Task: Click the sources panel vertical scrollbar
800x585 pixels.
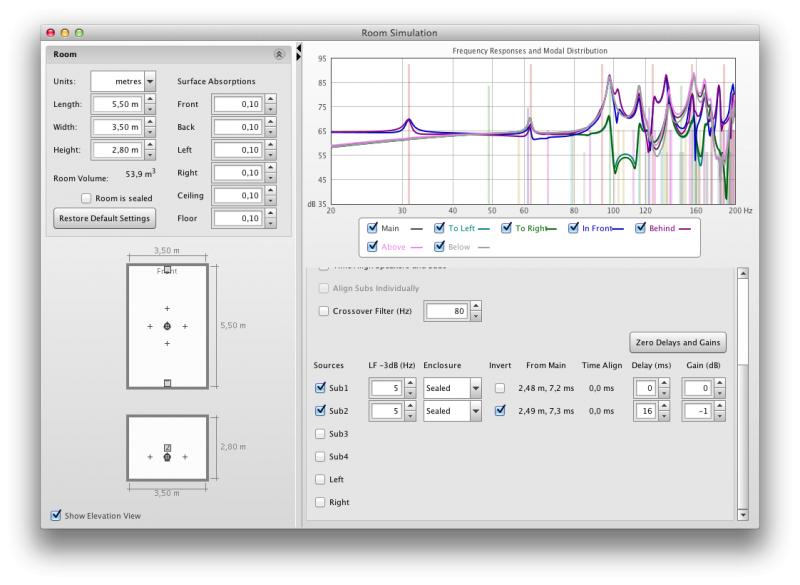Action: 742,390
